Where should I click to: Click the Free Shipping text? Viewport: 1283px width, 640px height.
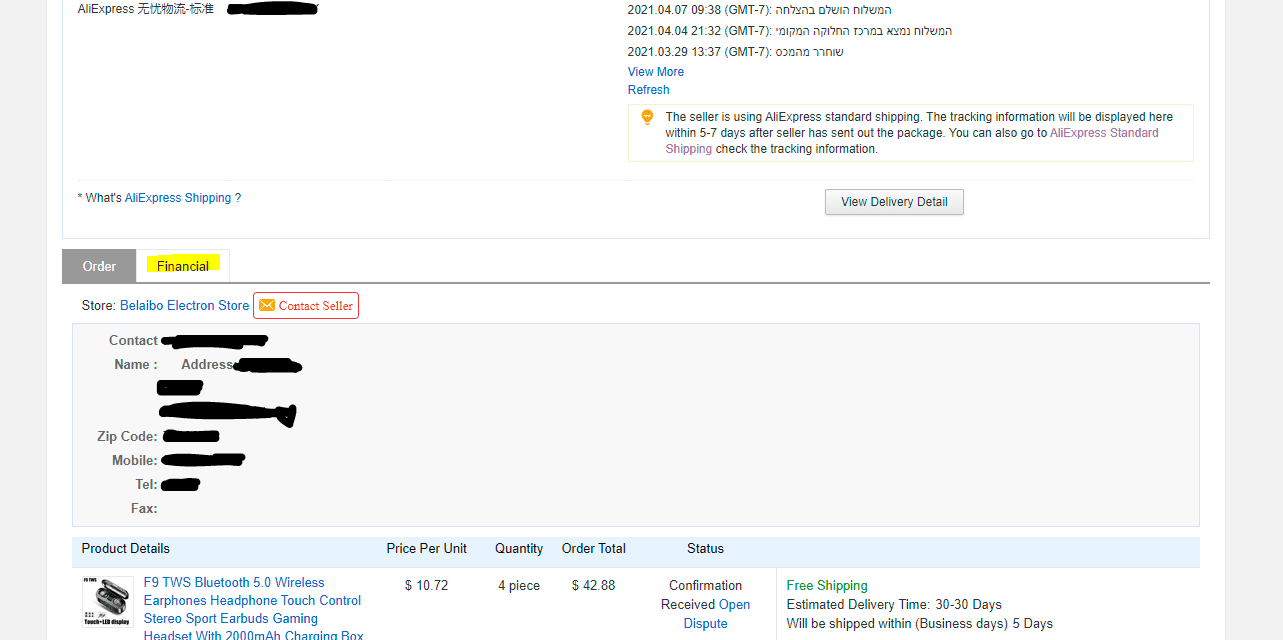827,586
